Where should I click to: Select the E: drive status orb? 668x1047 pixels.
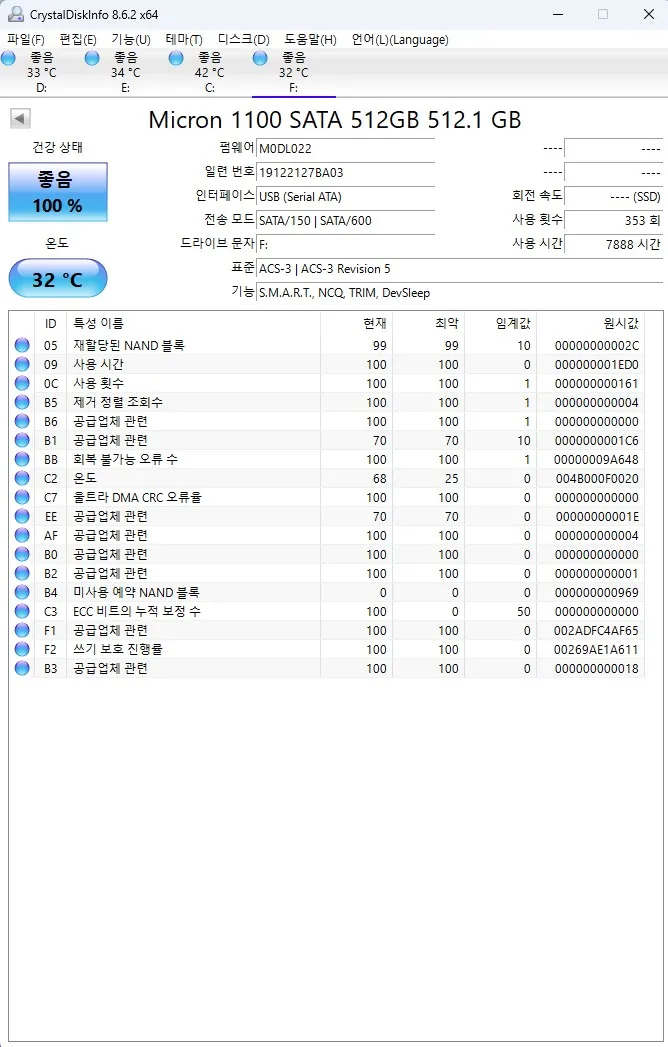click(92, 58)
